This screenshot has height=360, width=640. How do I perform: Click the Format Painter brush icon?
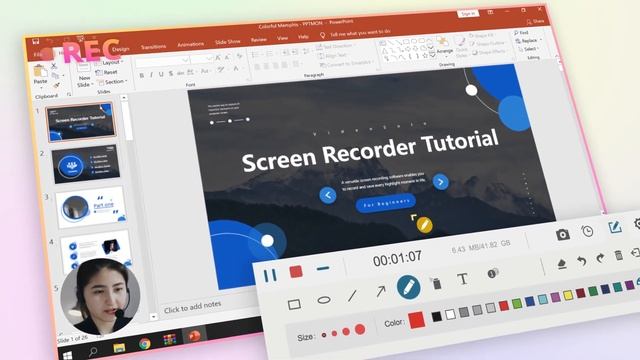click(x=56, y=85)
